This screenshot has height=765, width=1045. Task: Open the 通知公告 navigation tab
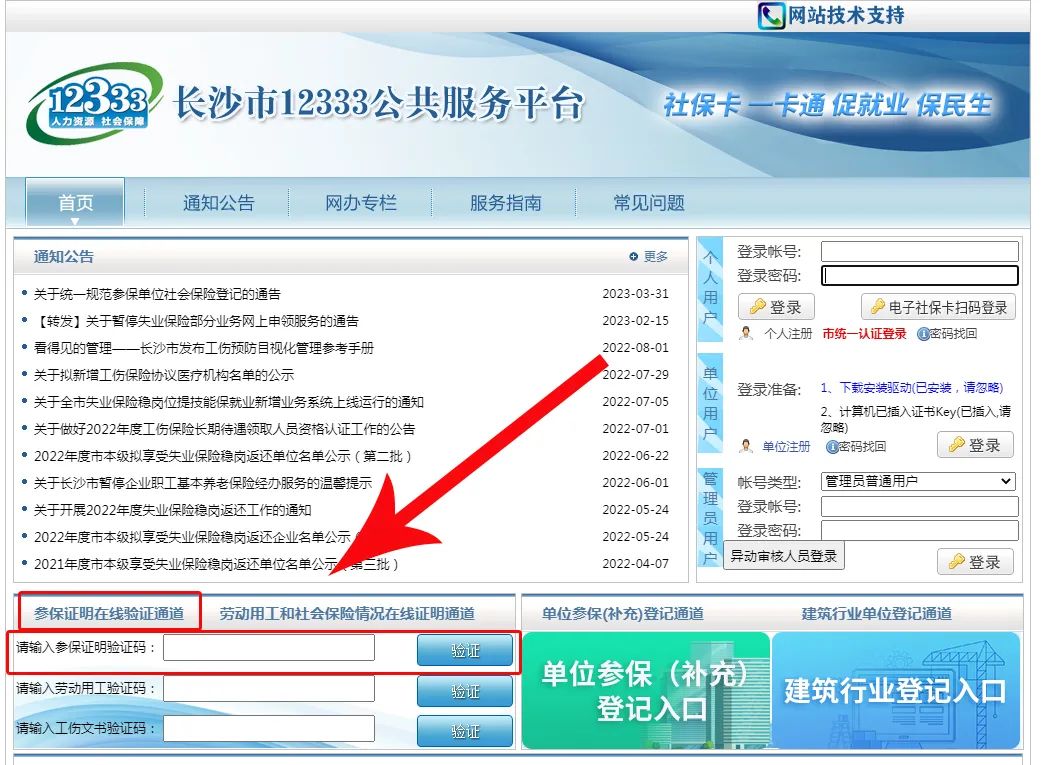click(218, 203)
